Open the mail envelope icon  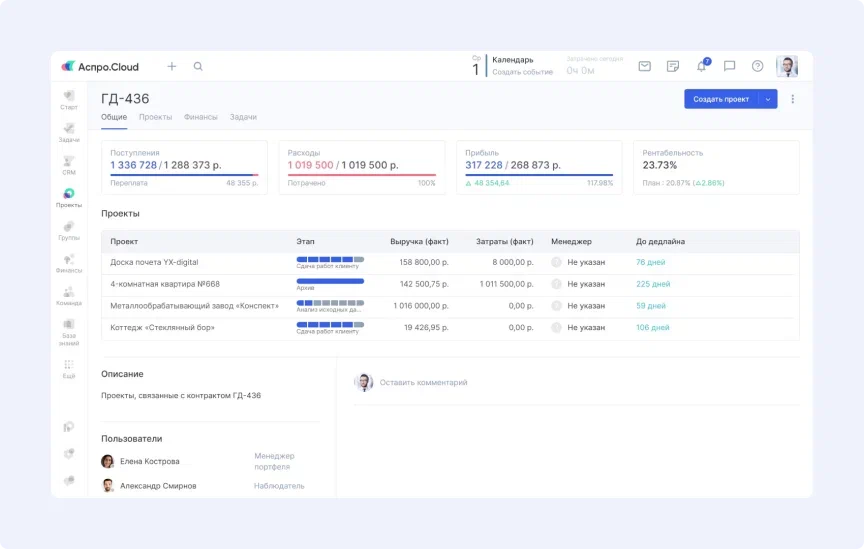point(645,67)
